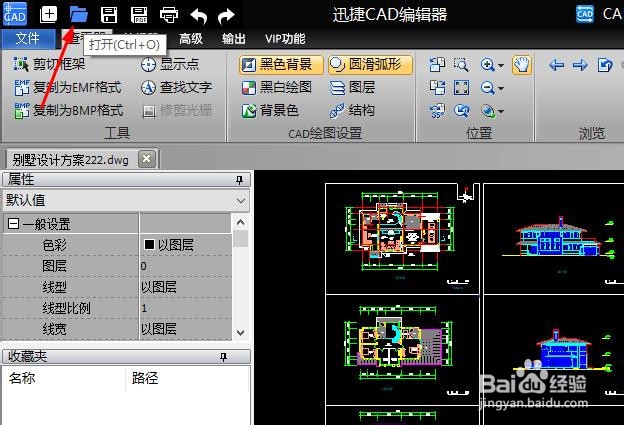Click the upper elevation drawing
The height and width of the screenshot is (425, 624).
coord(557,238)
